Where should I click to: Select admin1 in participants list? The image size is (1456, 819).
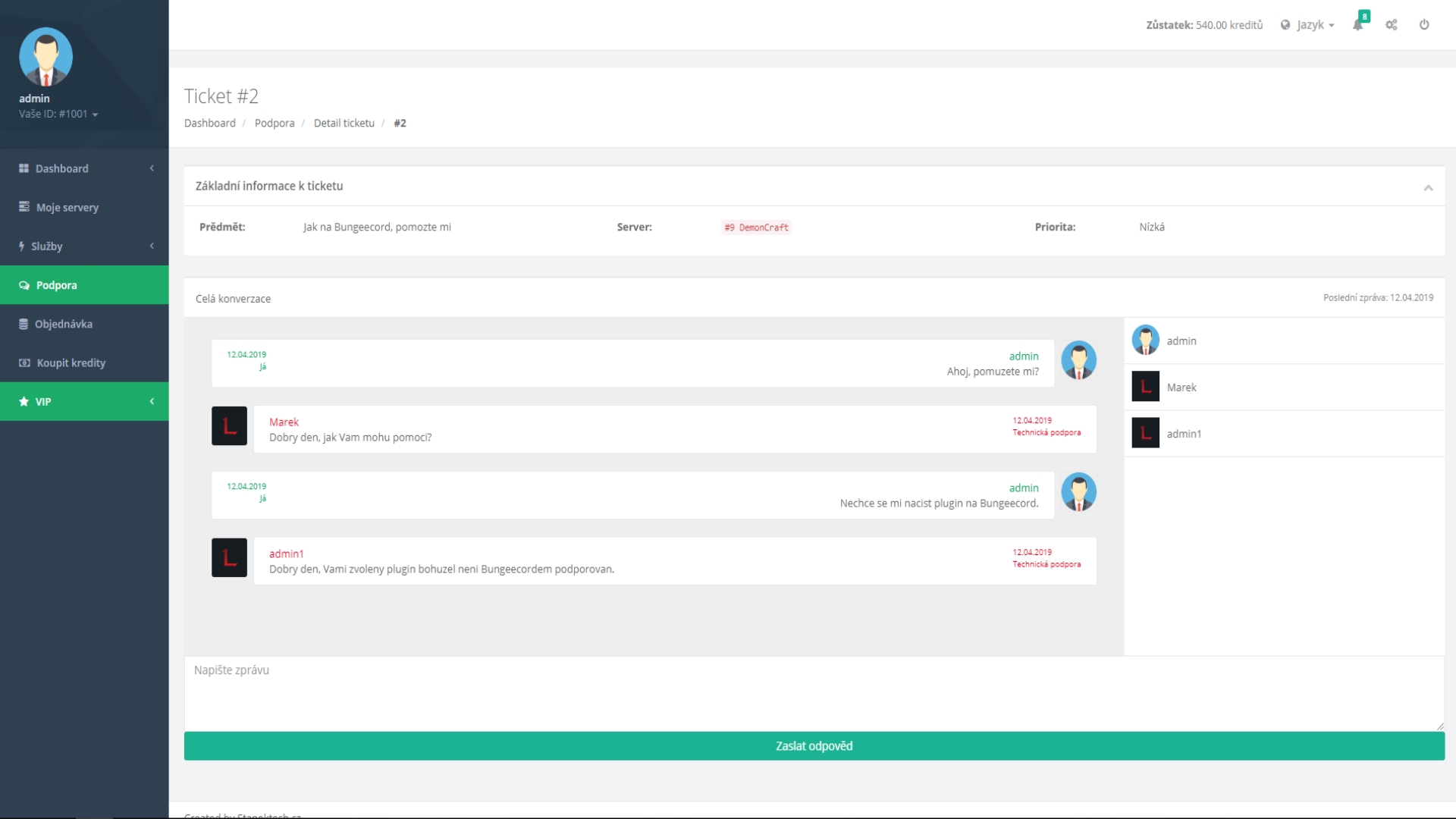(x=1183, y=434)
